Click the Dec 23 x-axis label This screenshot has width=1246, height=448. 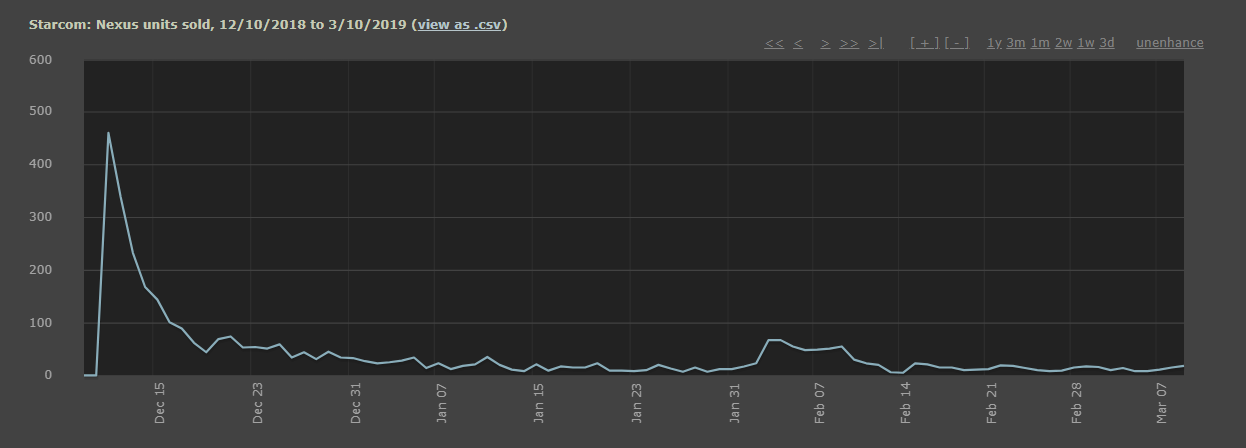[258, 401]
